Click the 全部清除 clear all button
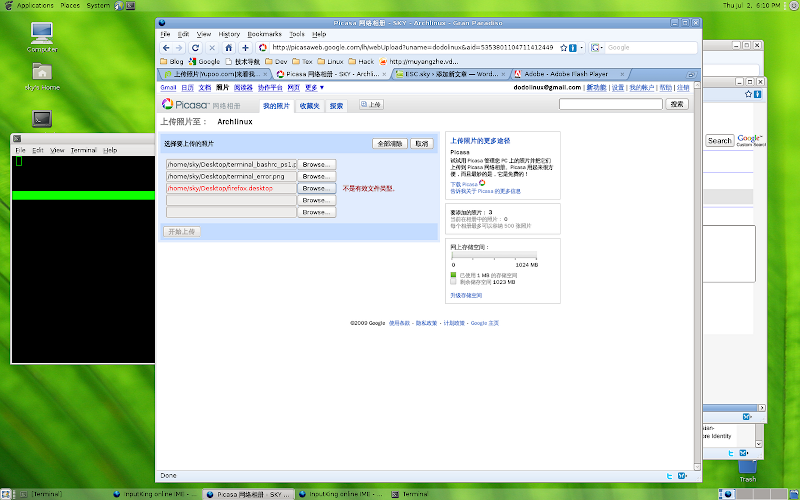Viewport: 800px width, 500px height. click(390, 144)
